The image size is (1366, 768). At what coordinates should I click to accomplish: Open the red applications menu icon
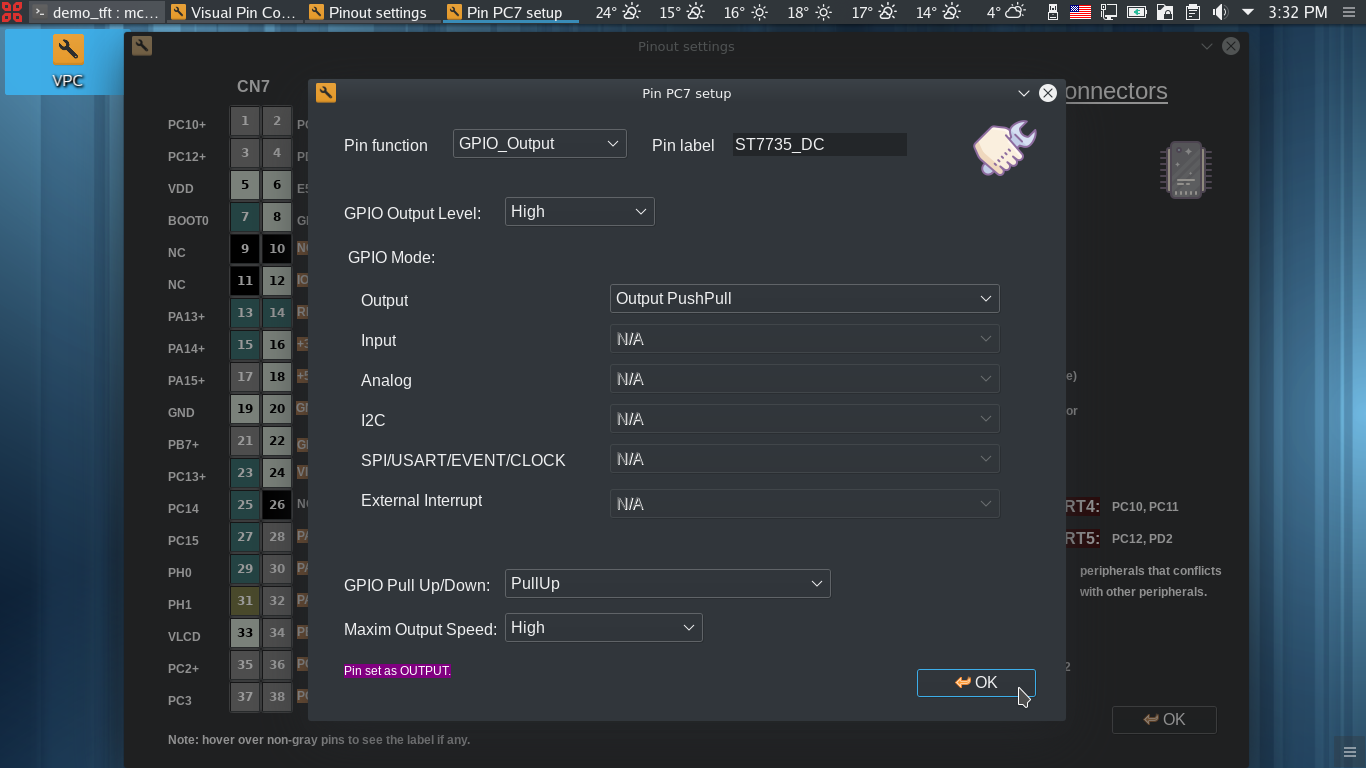pos(12,12)
